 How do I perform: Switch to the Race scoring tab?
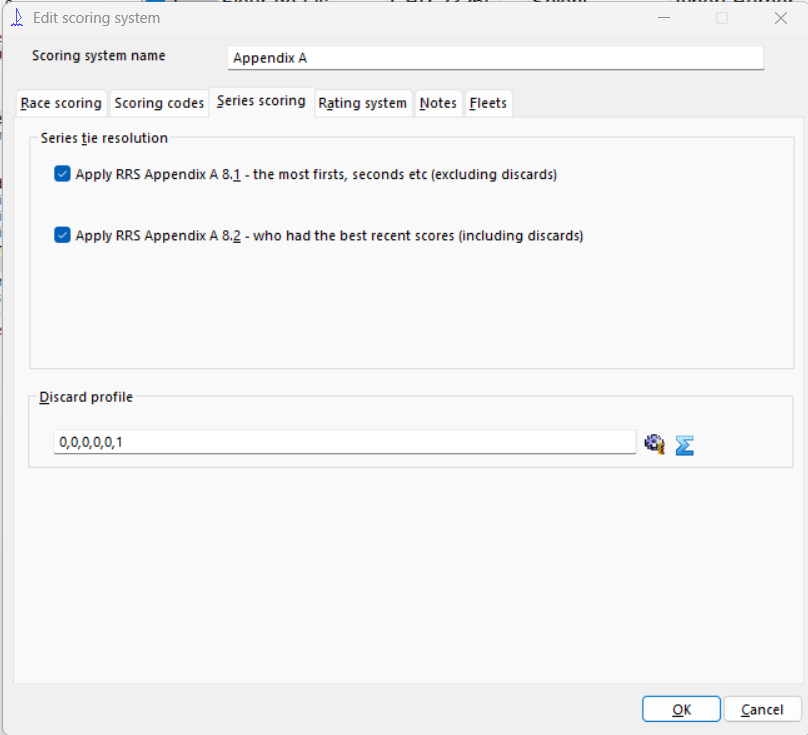point(61,103)
